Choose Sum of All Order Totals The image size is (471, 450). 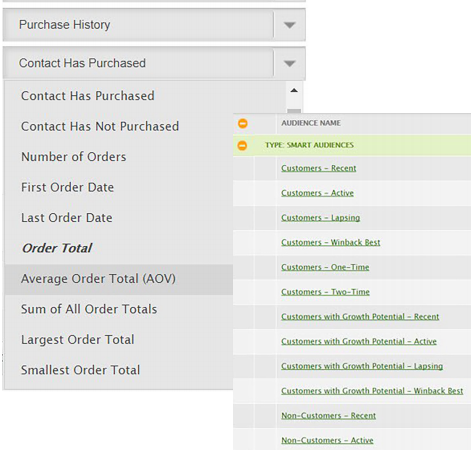point(89,309)
